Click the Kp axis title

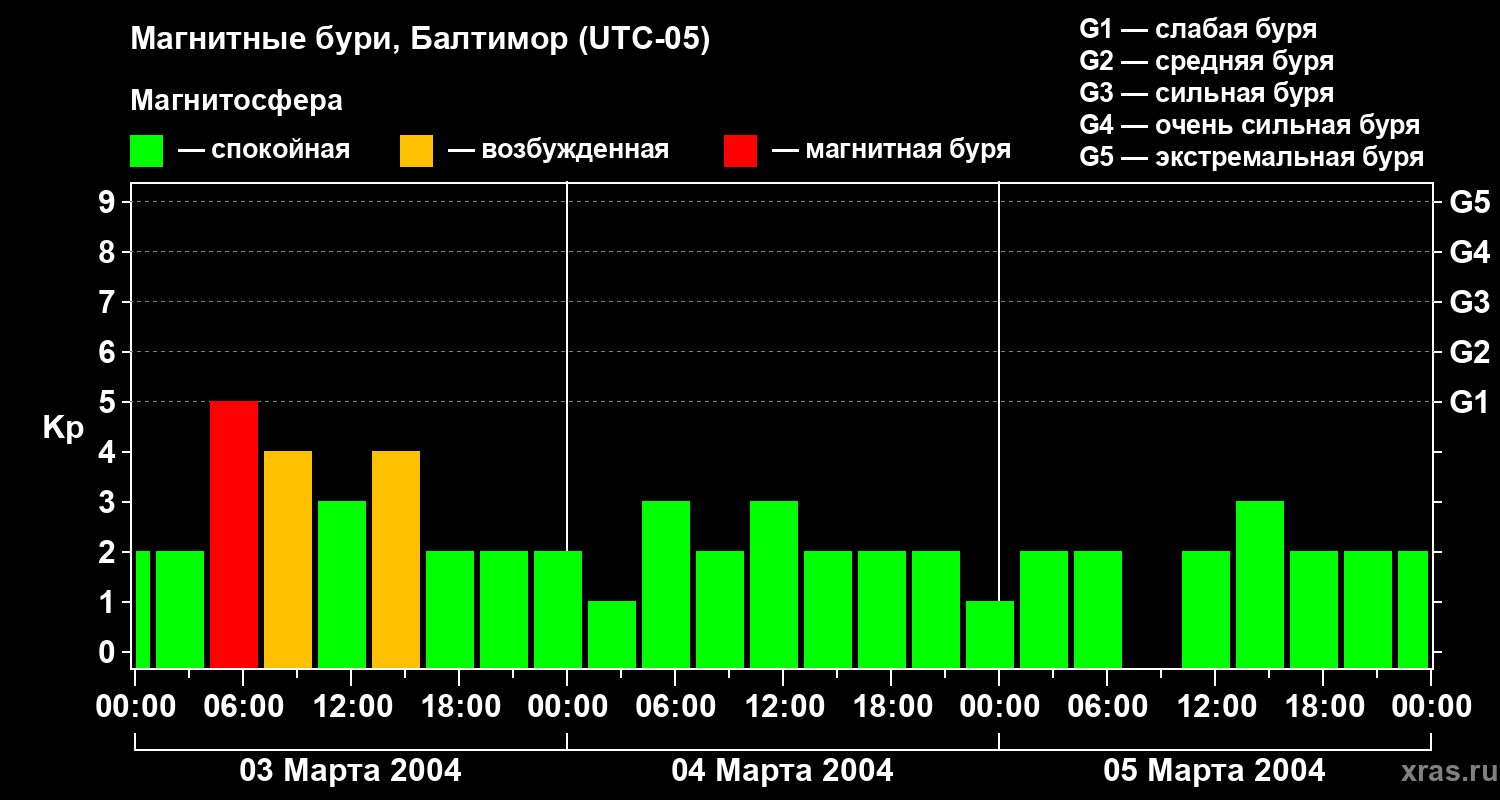[63, 428]
